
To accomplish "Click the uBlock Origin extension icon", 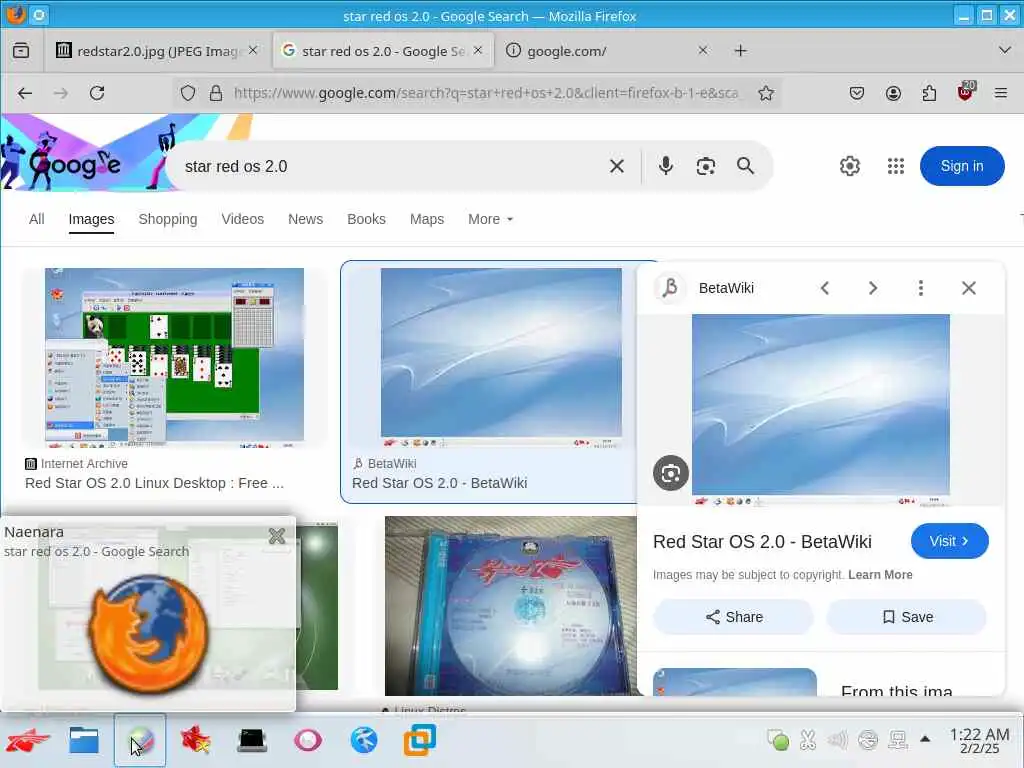I will tap(965, 92).
